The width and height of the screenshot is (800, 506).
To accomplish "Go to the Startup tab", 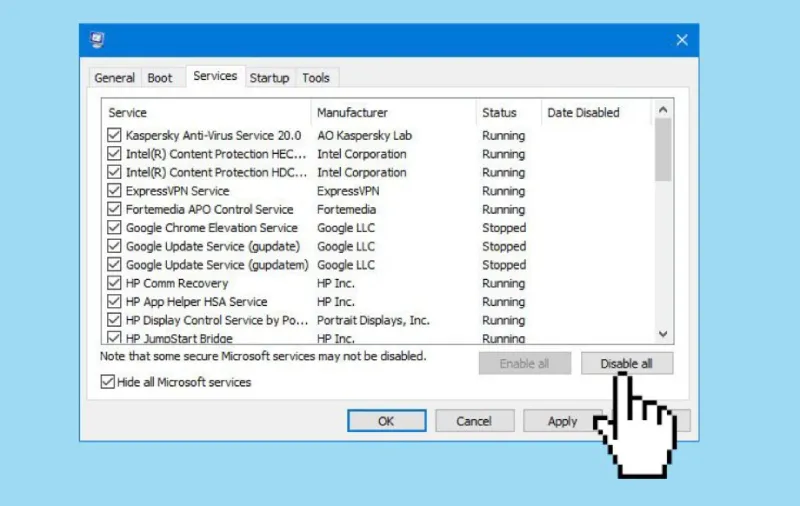I will (269, 78).
